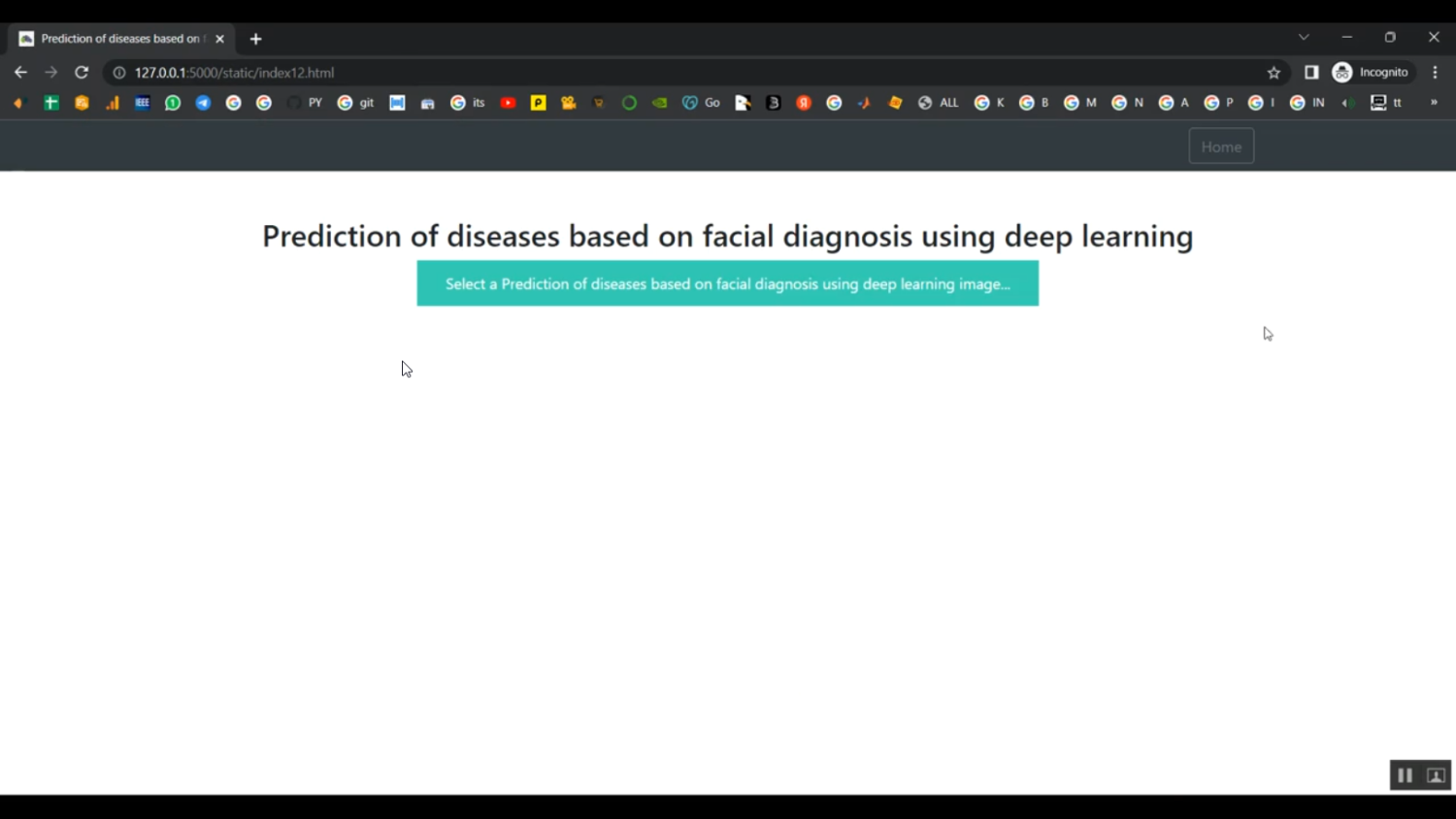This screenshot has width=1456, height=819.
Task: Click the Incognito profile indicator
Action: tap(1371, 73)
